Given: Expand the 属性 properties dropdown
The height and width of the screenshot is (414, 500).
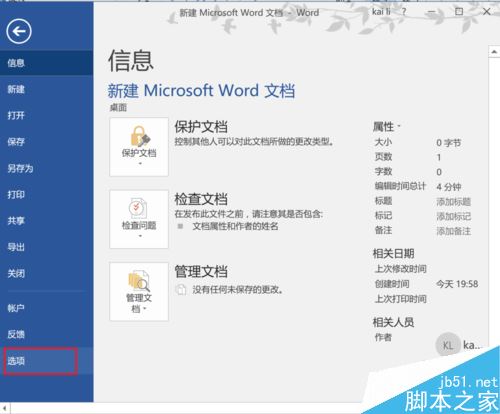Looking at the screenshot, I should tap(387, 127).
